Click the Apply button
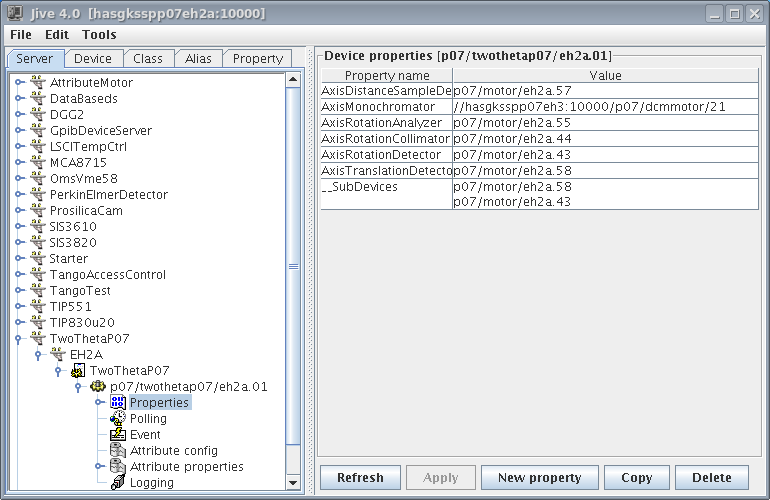The image size is (770, 500). pyautogui.click(x=441, y=477)
